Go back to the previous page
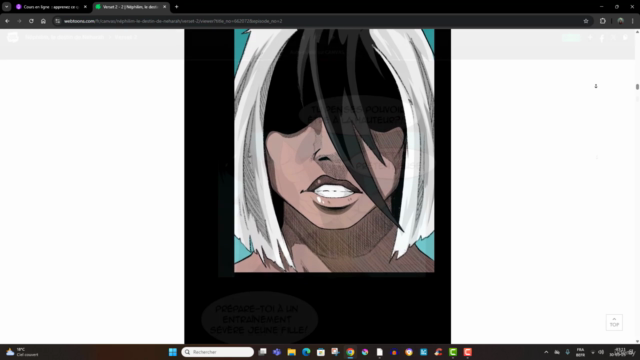This screenshot has width=640, height=360. click(x=7, y=21)
